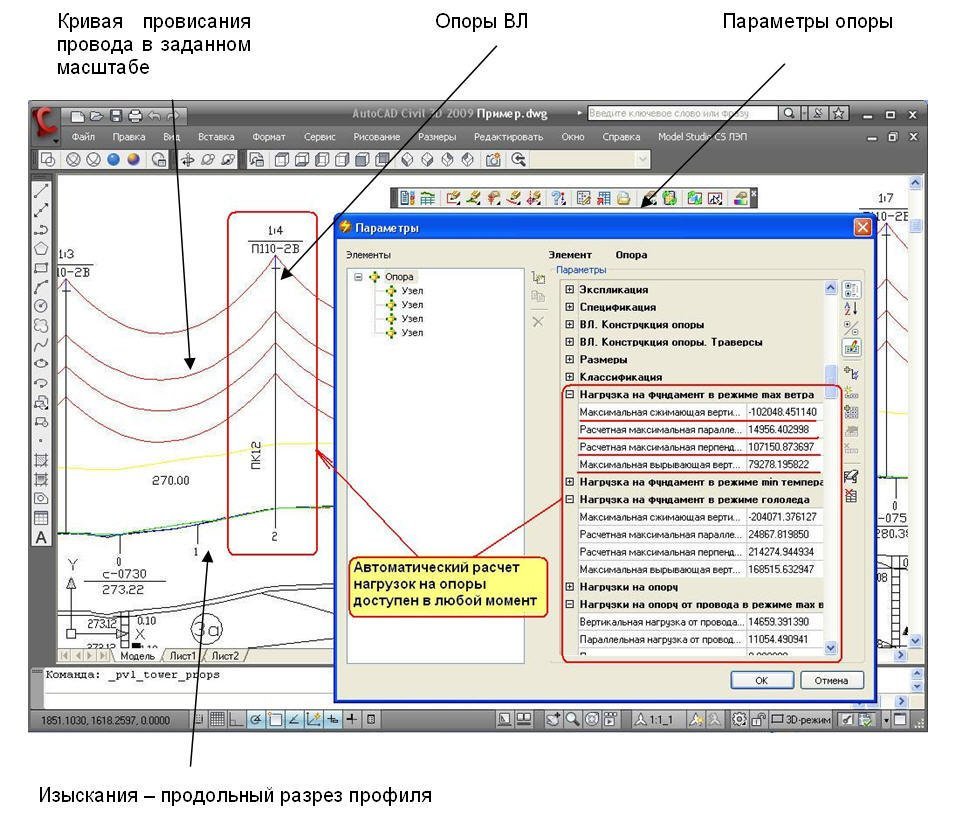Click the parameters list scroll up arrow
964x814 pixels.
[831, 288]
